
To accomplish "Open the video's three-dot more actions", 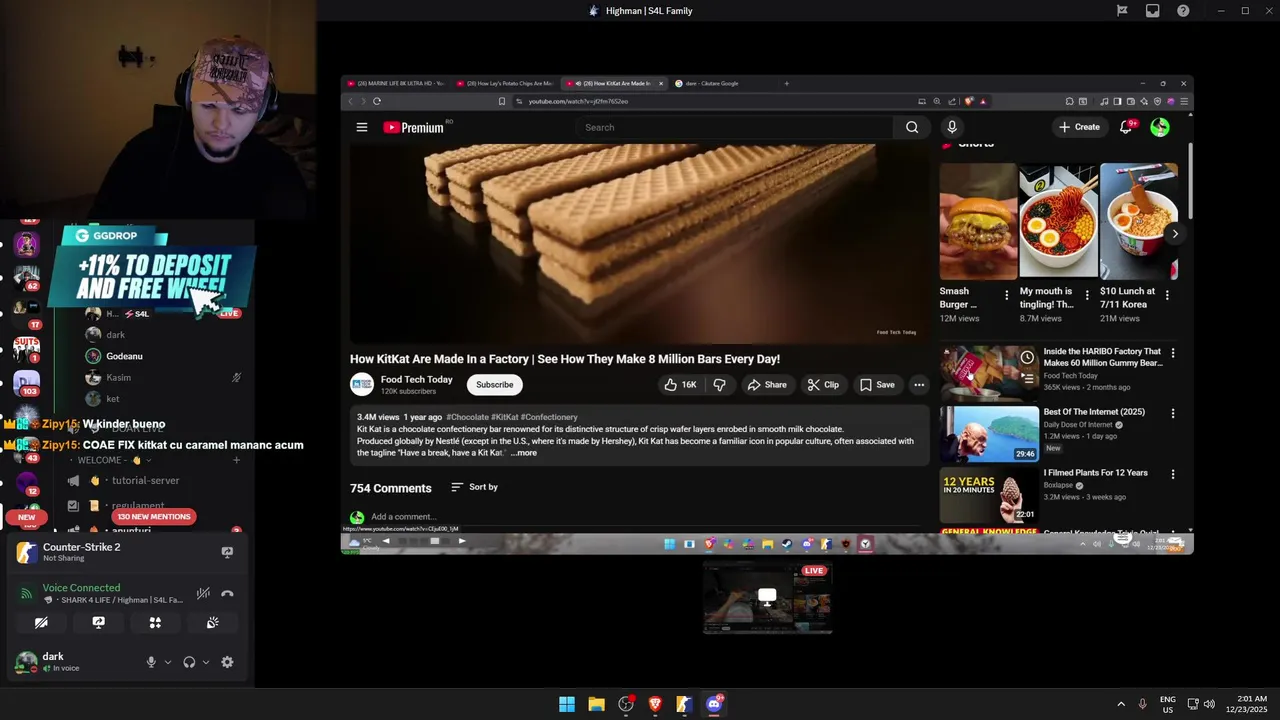I will coord(919,385).
